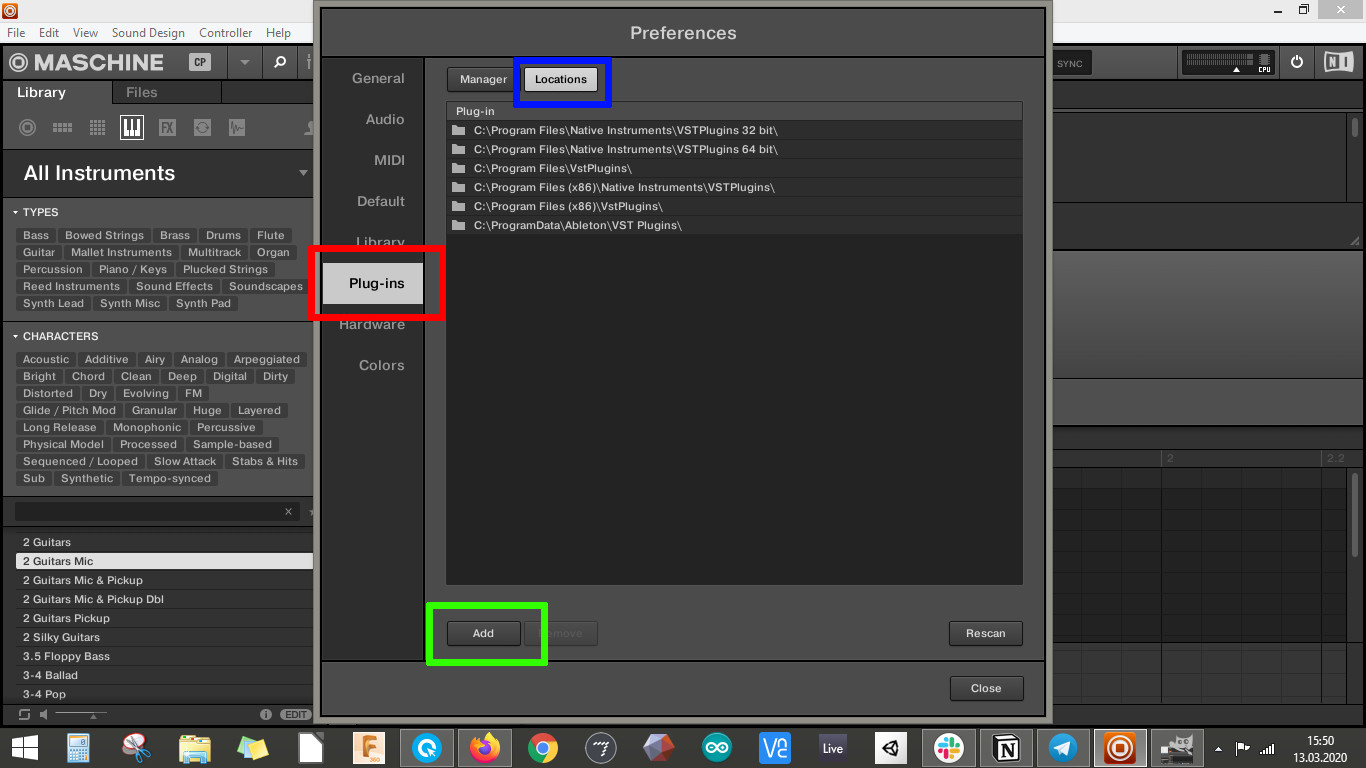
Task: Select the FX effects icon in Library
Action: point(167,127)
